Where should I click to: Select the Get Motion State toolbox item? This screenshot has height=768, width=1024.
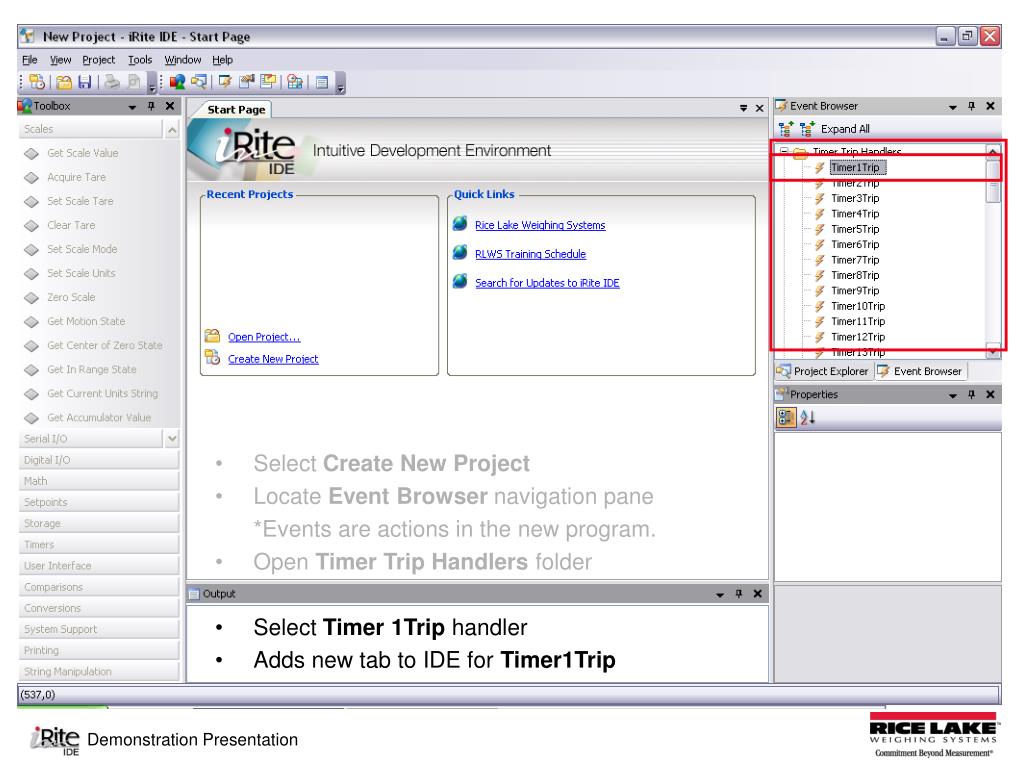coord(86,321)
